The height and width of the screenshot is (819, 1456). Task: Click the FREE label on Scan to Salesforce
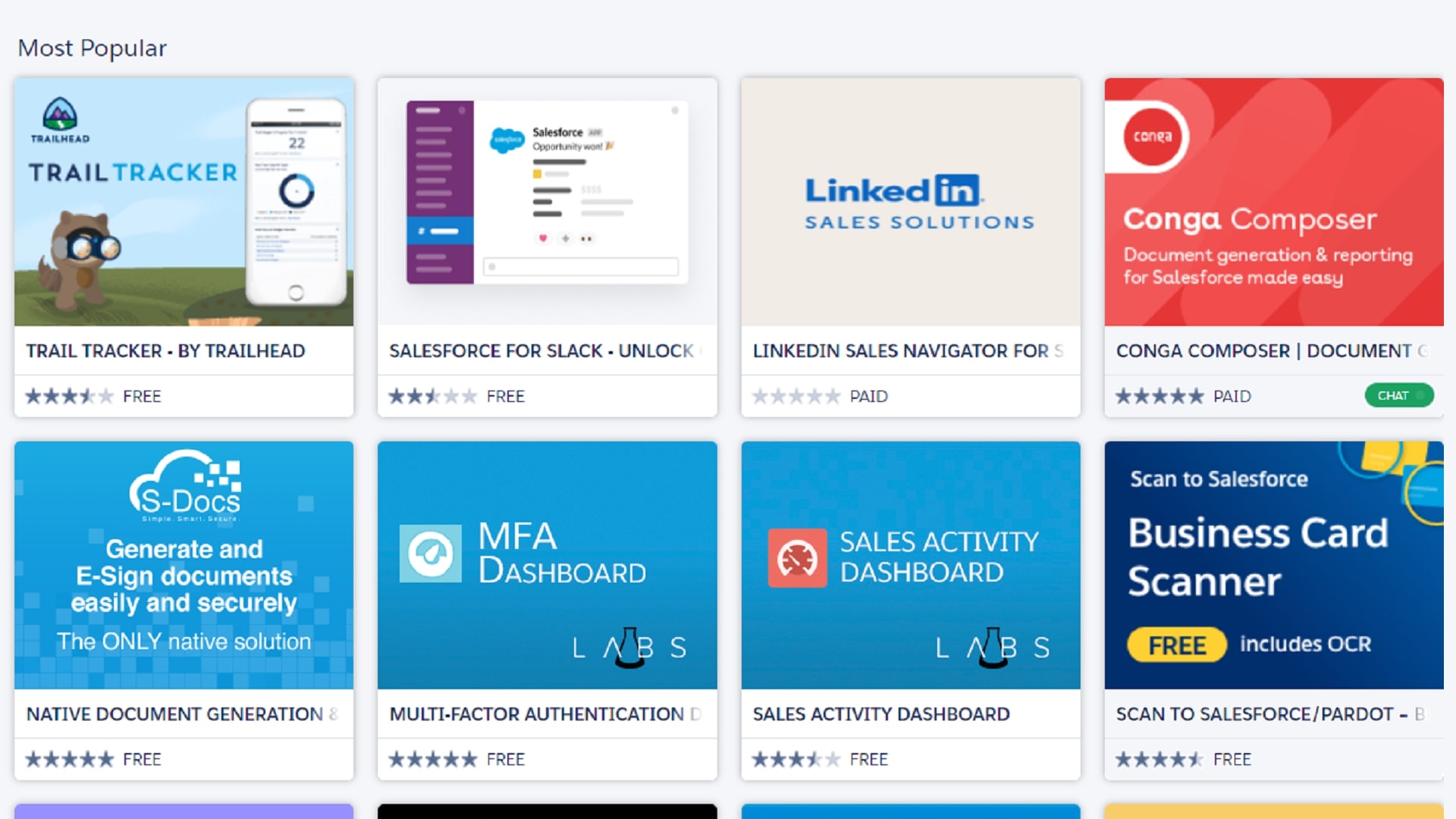[1232, 760]
